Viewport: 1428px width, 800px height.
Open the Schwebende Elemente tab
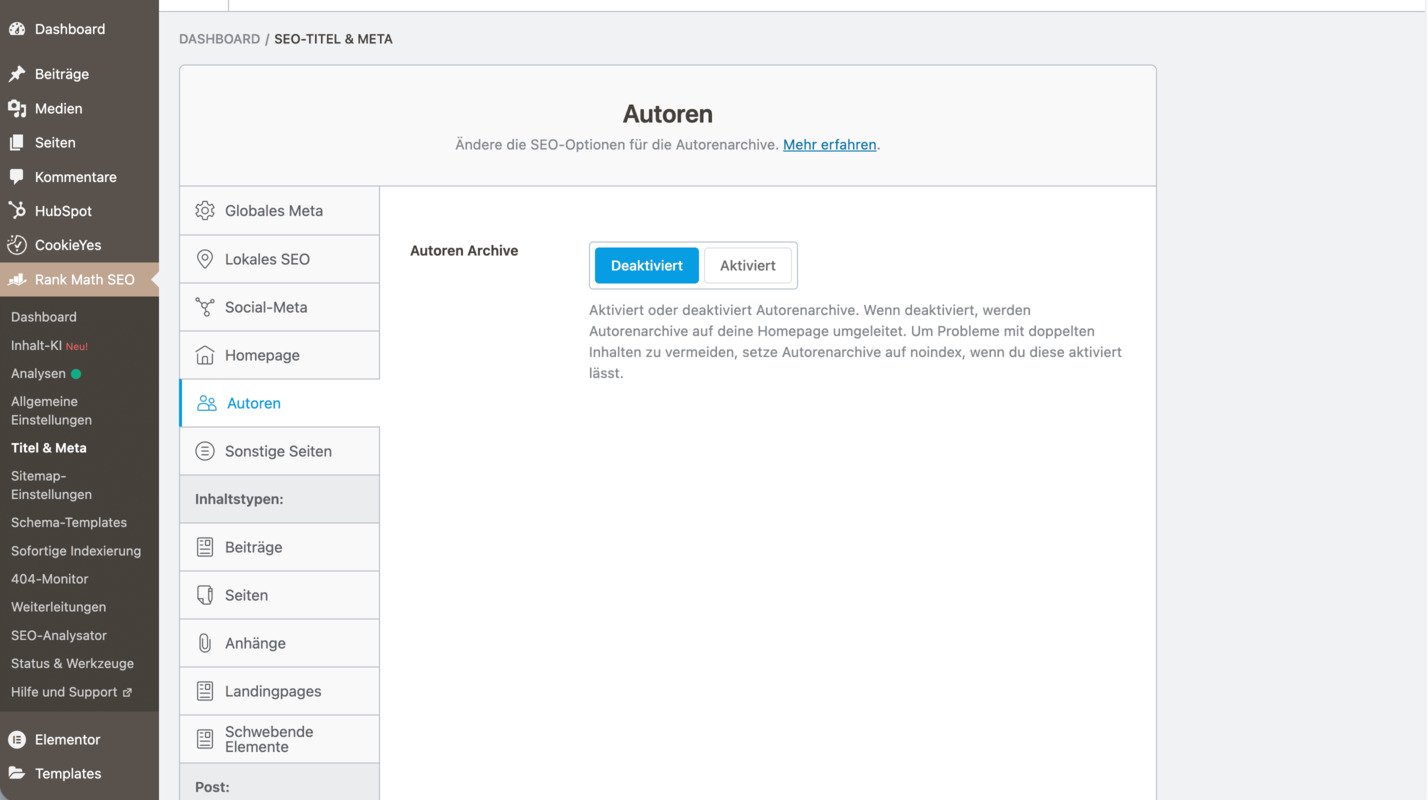tap(268, 739)
